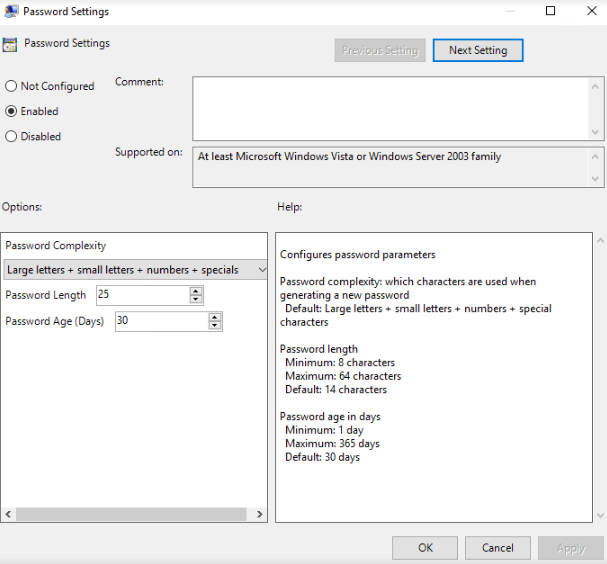Click the Password Age (Days) field
Screen dimensions: 607x564
coord(160,321)
